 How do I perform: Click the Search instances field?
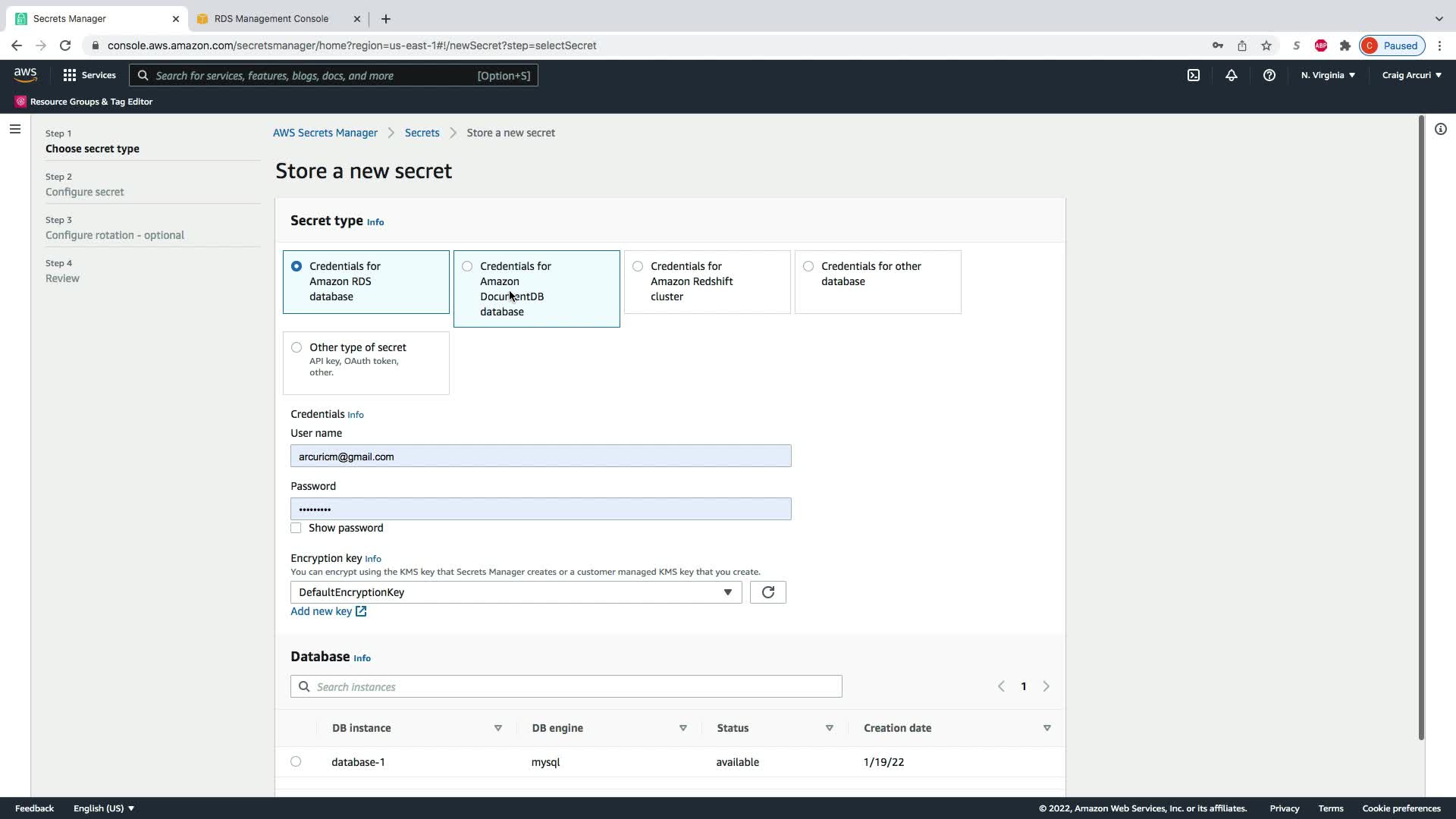click(x=566, y=686)
